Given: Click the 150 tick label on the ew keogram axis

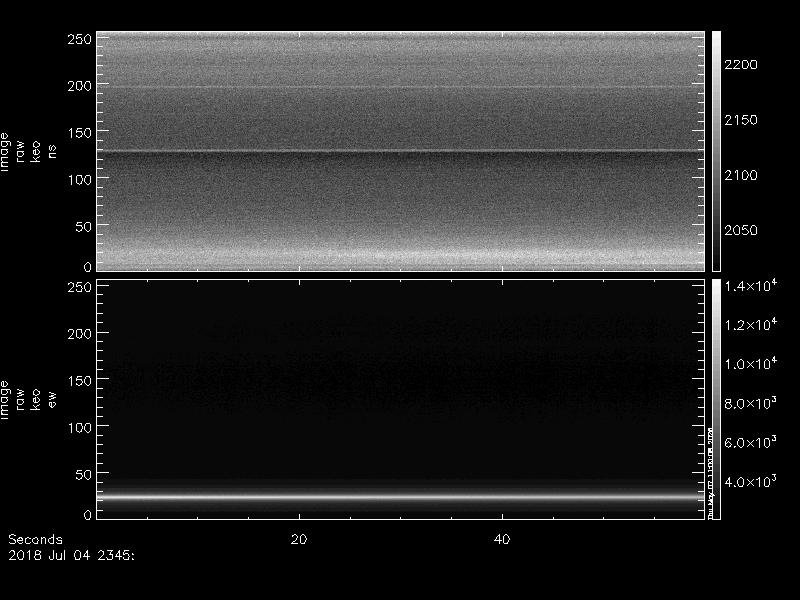Looking at the screenshot, I should pyautogui.click(x=79, y=381).
